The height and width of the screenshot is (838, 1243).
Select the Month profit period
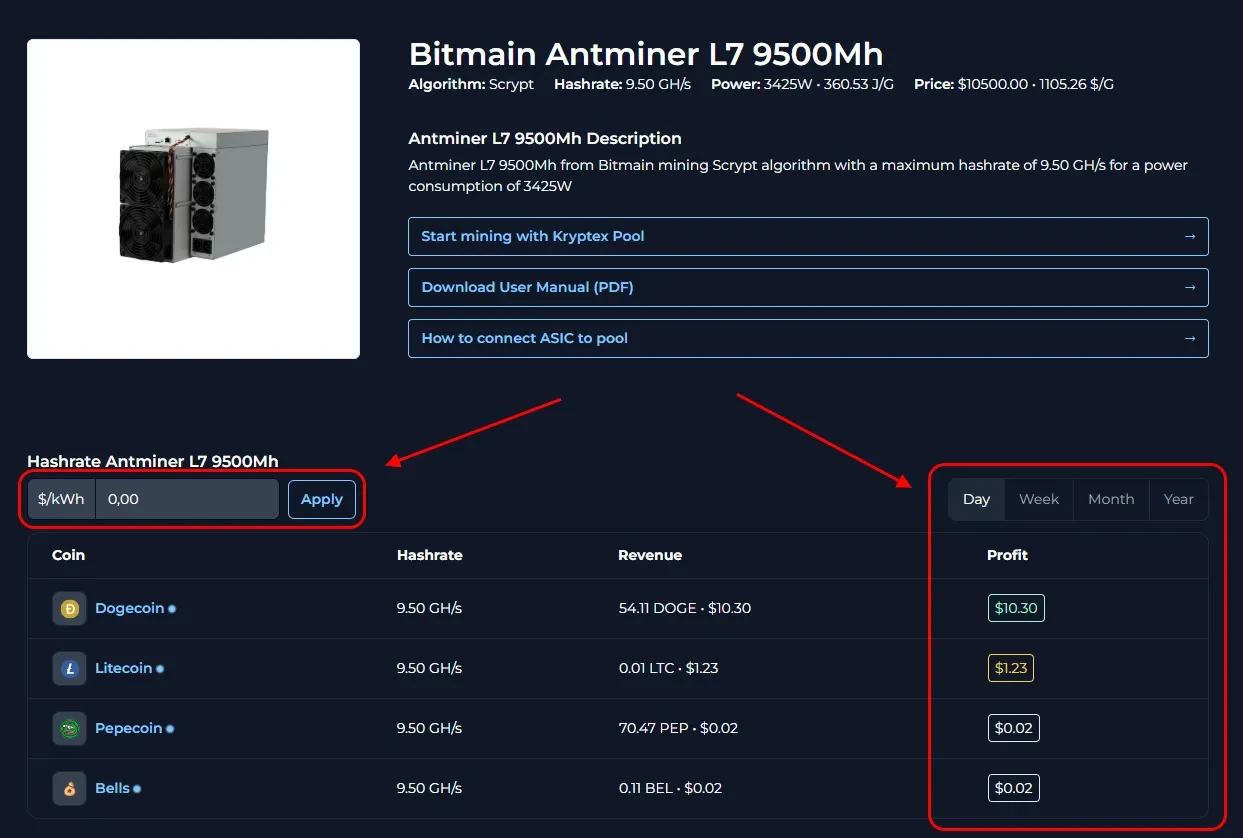1110,499
